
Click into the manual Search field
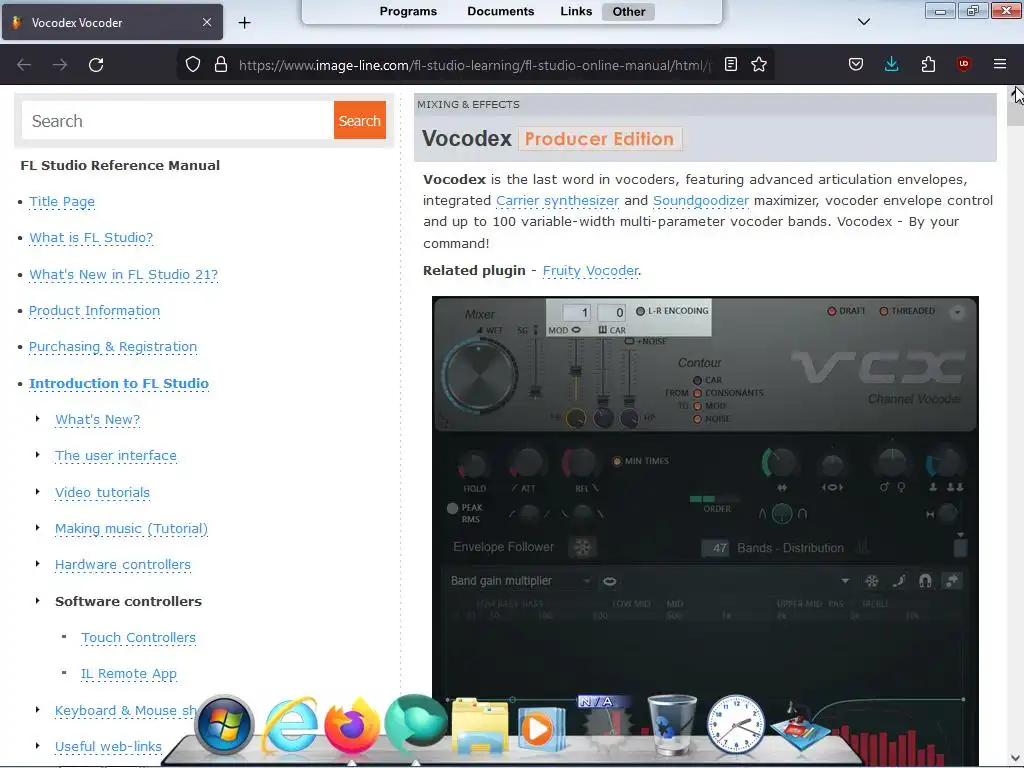tap(178, 120)
